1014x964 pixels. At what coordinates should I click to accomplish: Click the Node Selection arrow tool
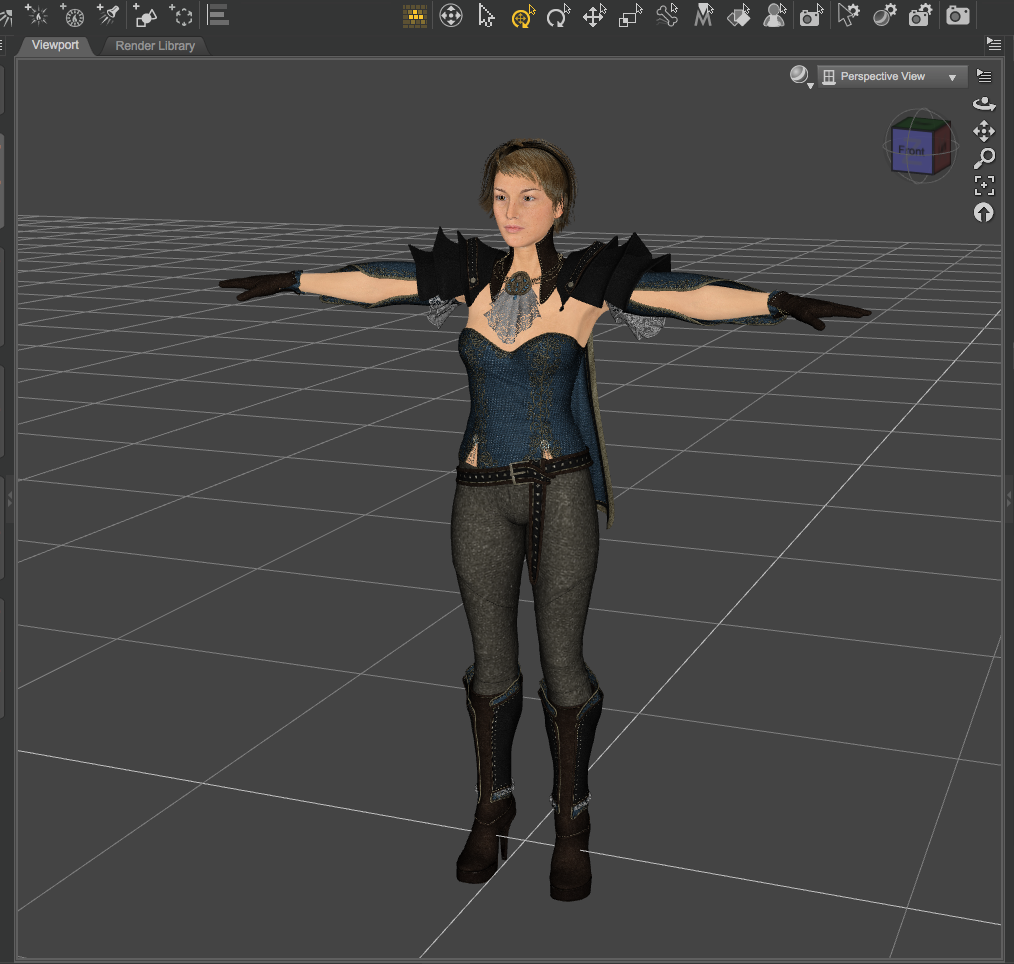[486, 16]
